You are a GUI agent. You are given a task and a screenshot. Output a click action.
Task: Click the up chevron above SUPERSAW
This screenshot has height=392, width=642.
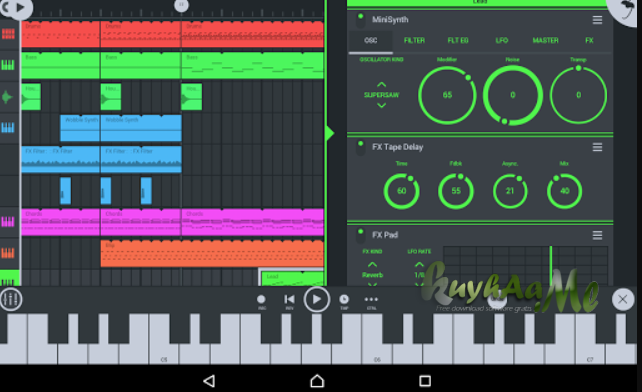click(381, 84)
